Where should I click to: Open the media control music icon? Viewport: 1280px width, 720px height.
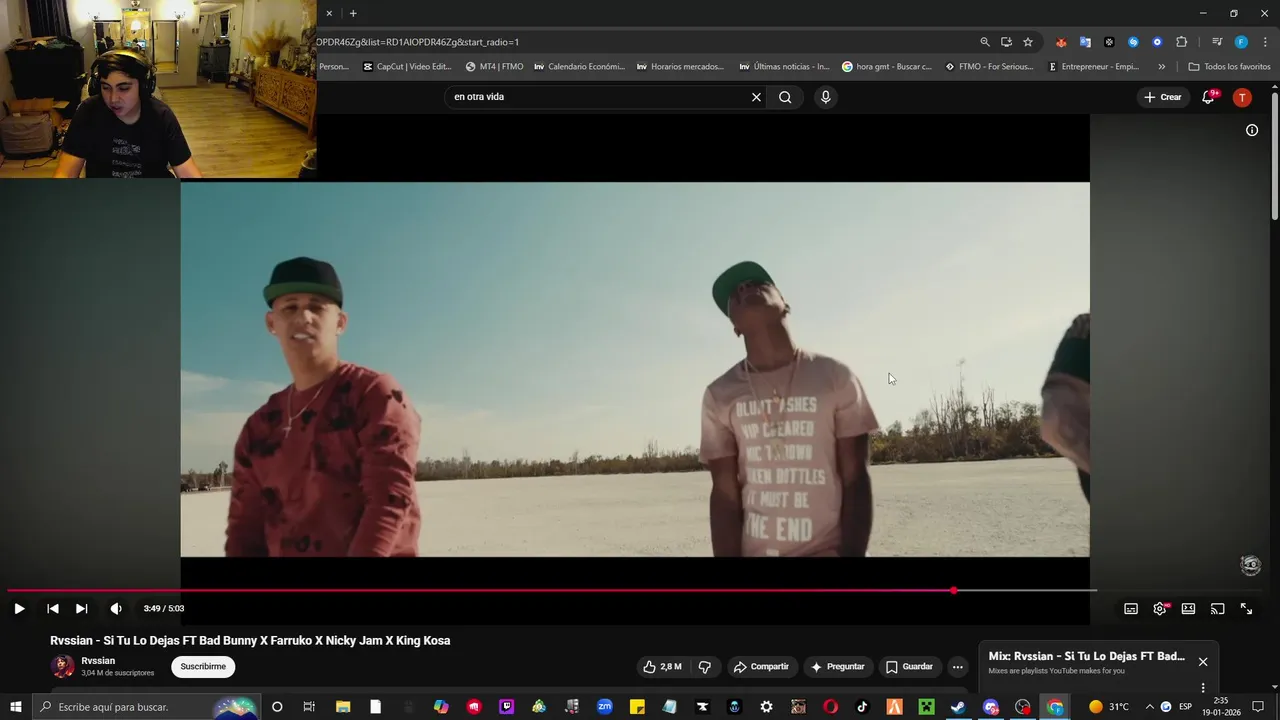[1217, 42]
